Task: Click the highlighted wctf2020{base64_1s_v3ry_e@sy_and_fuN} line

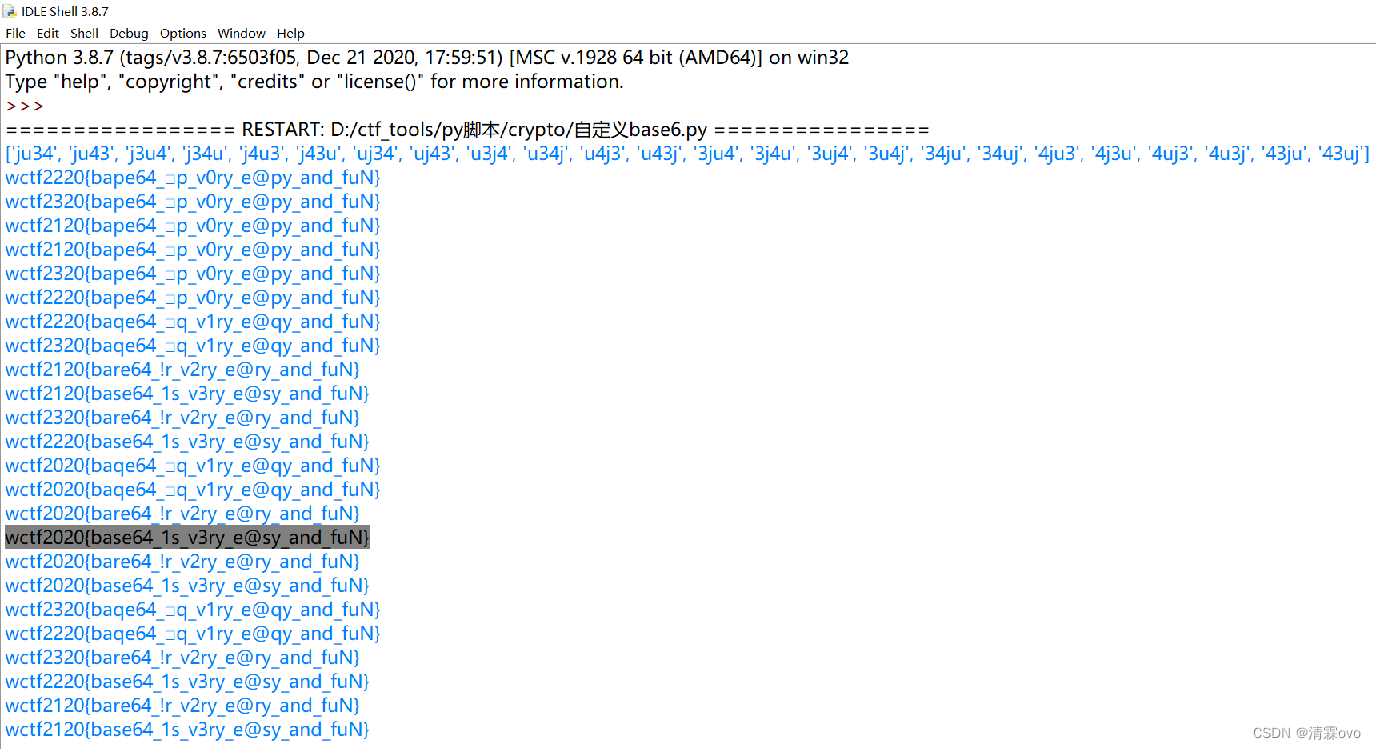Action: point(187,537)
